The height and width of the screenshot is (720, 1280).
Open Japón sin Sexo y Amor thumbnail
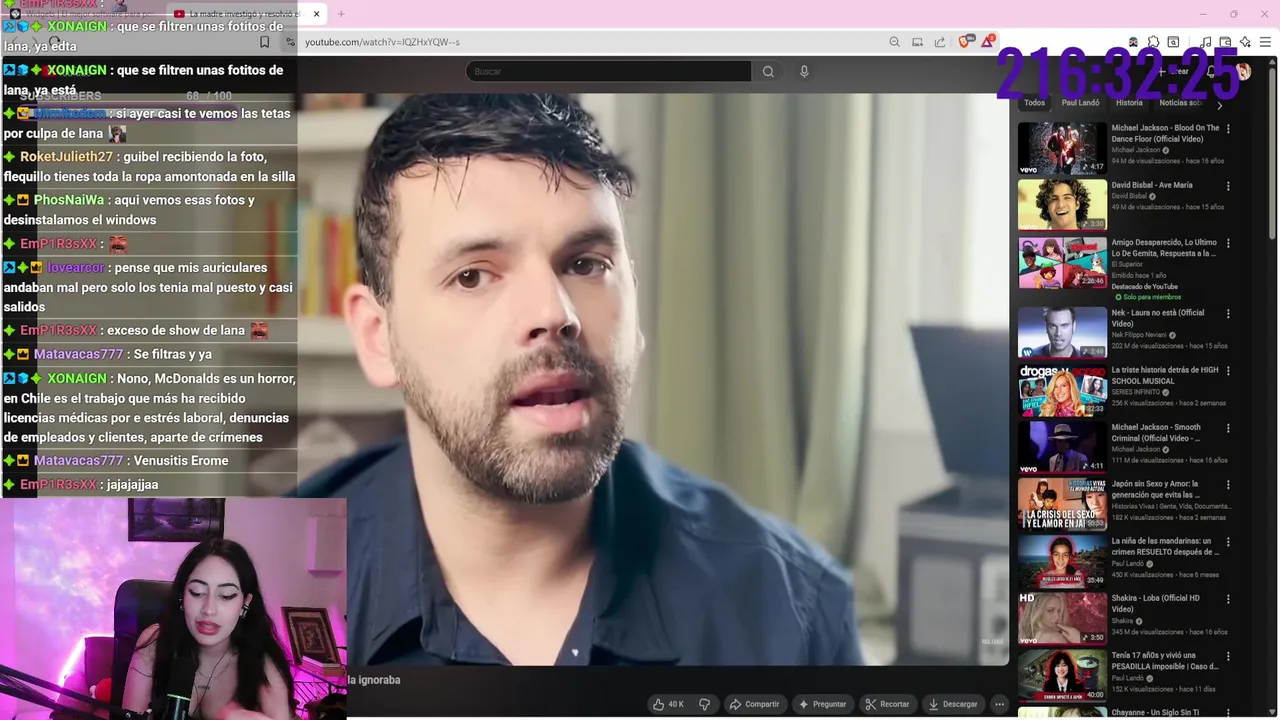[x=1062, y=503]
